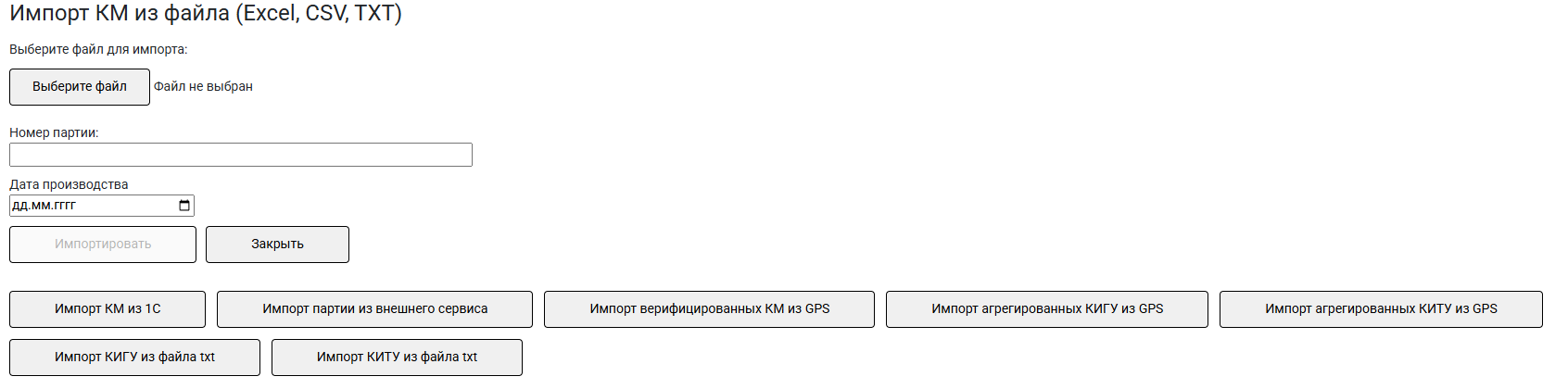This screenshot has height=389, width=1568.
Task: Click the 'Импорт КМ из файла' heading
Action: 206,14
